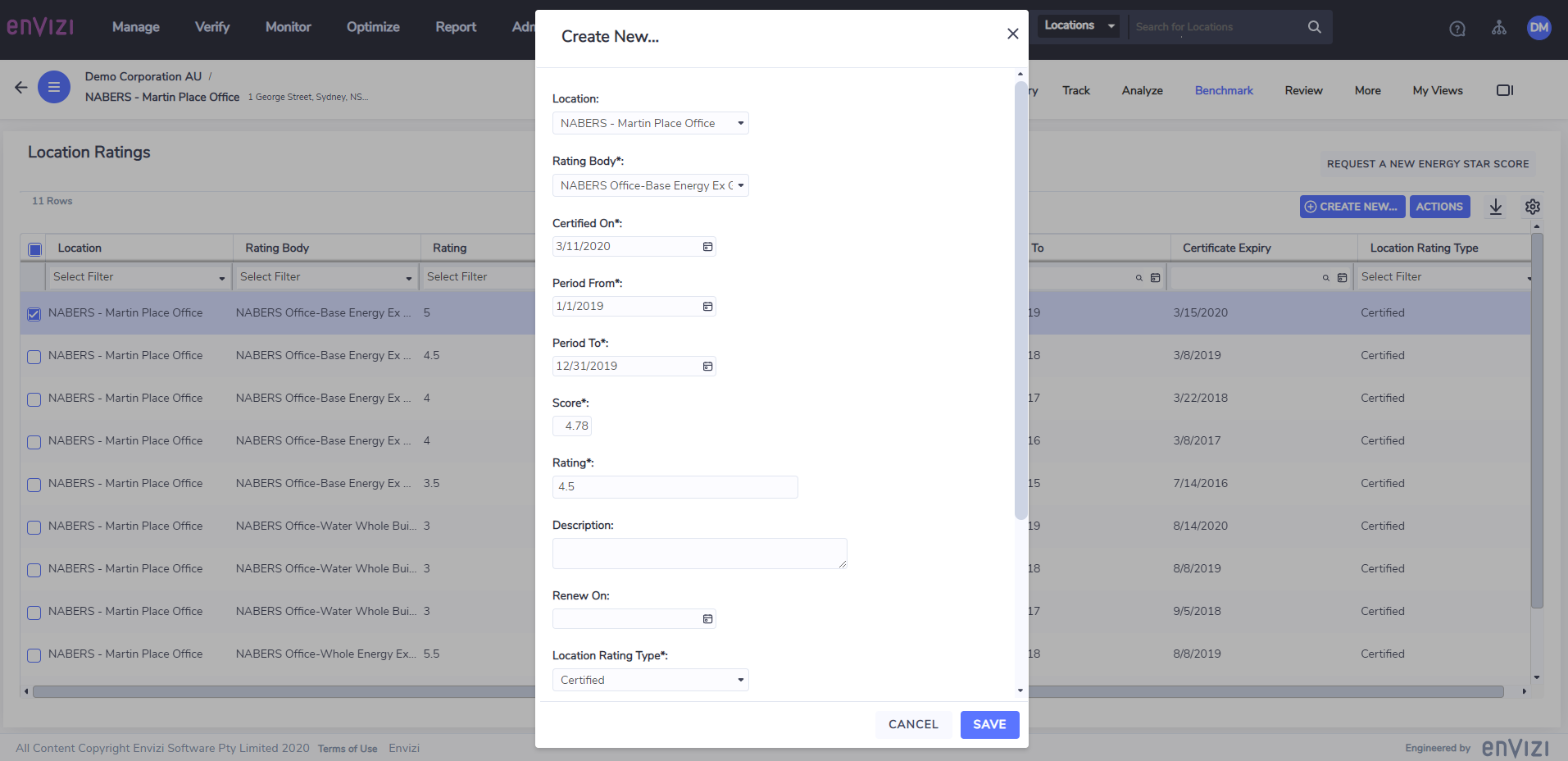Open the Rating Body dropdown

(x=651, y=185)
